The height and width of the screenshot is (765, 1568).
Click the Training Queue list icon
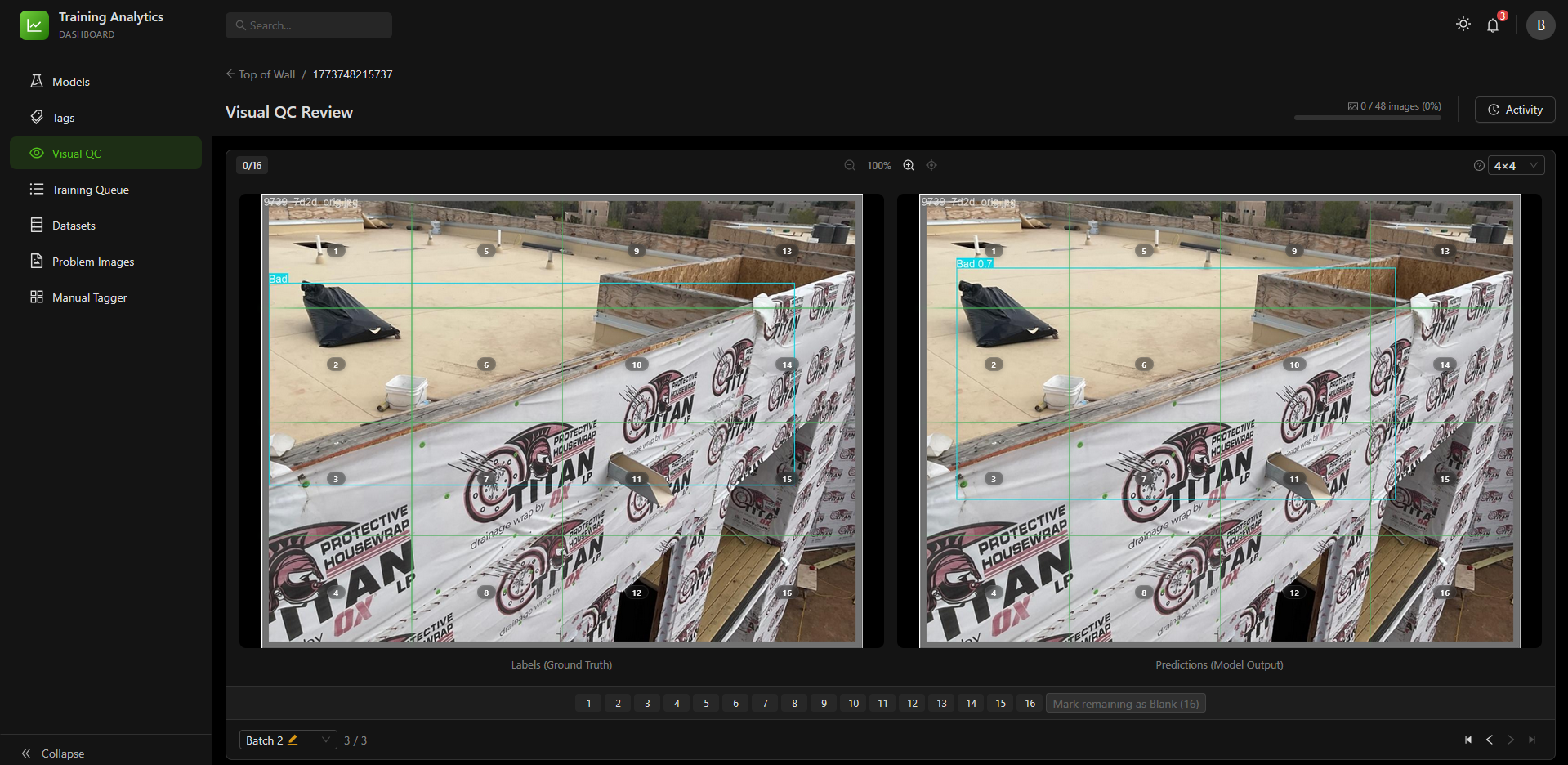pyautogui.click(x=37, y=189)
